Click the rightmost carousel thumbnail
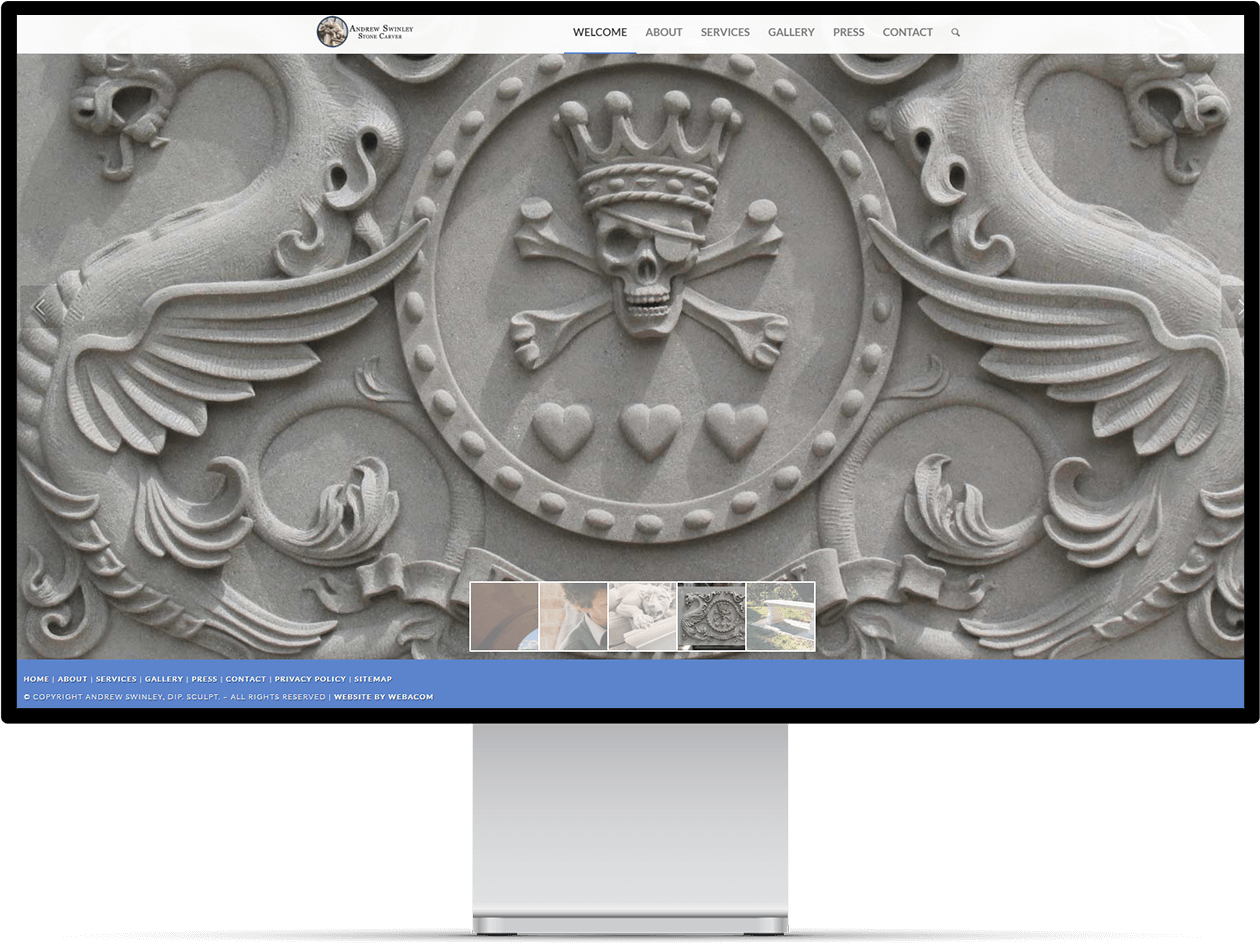The width and height of the screenshot is (1260, 943). pos(780,617)
